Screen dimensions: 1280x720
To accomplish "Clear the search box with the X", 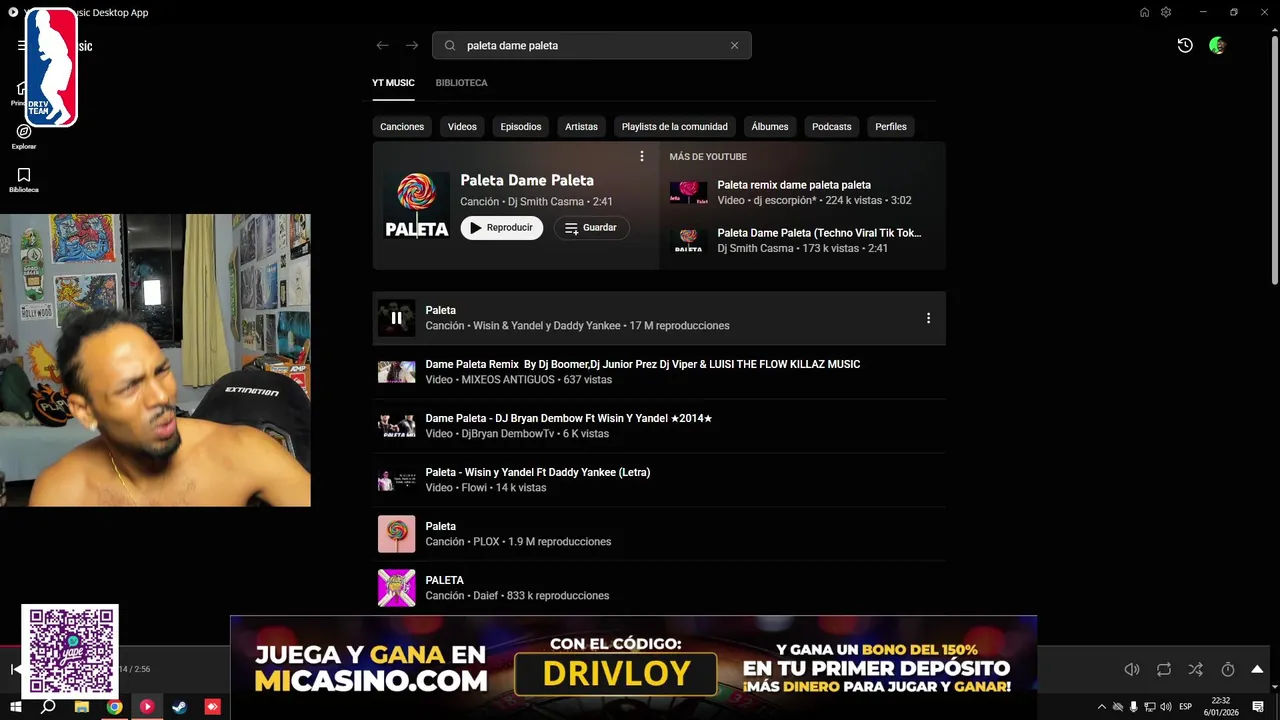I will pos(734,45).
